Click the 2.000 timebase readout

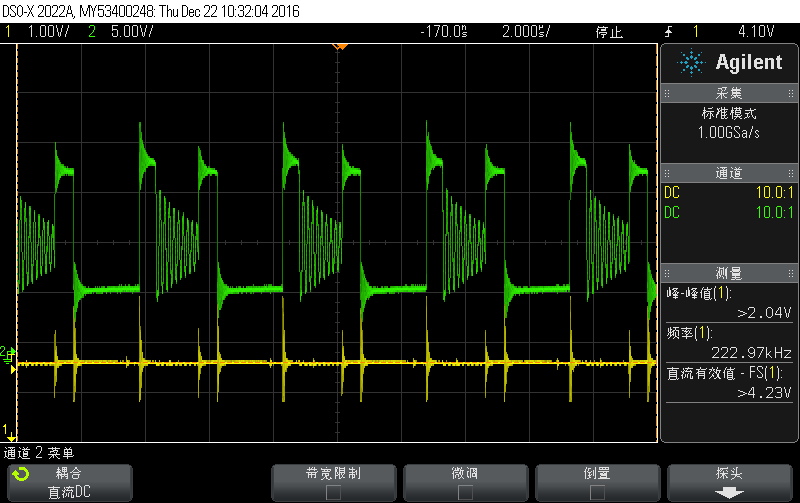(x=526, y=32)
